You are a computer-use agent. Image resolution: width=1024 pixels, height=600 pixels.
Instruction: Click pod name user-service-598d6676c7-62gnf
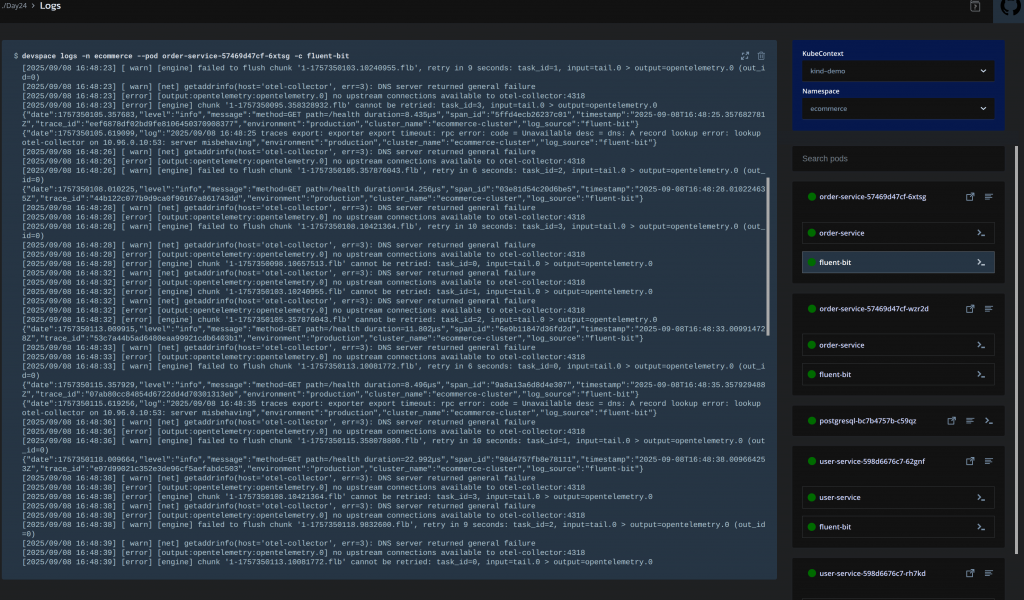[x=872, y=461]
